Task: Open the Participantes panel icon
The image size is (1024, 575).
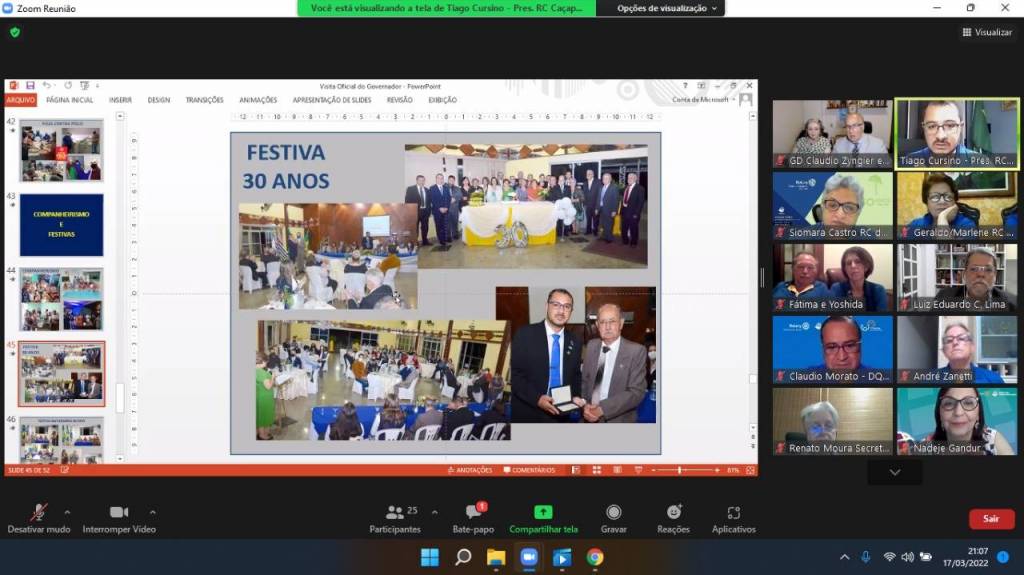Action: (x=394, y=512)
